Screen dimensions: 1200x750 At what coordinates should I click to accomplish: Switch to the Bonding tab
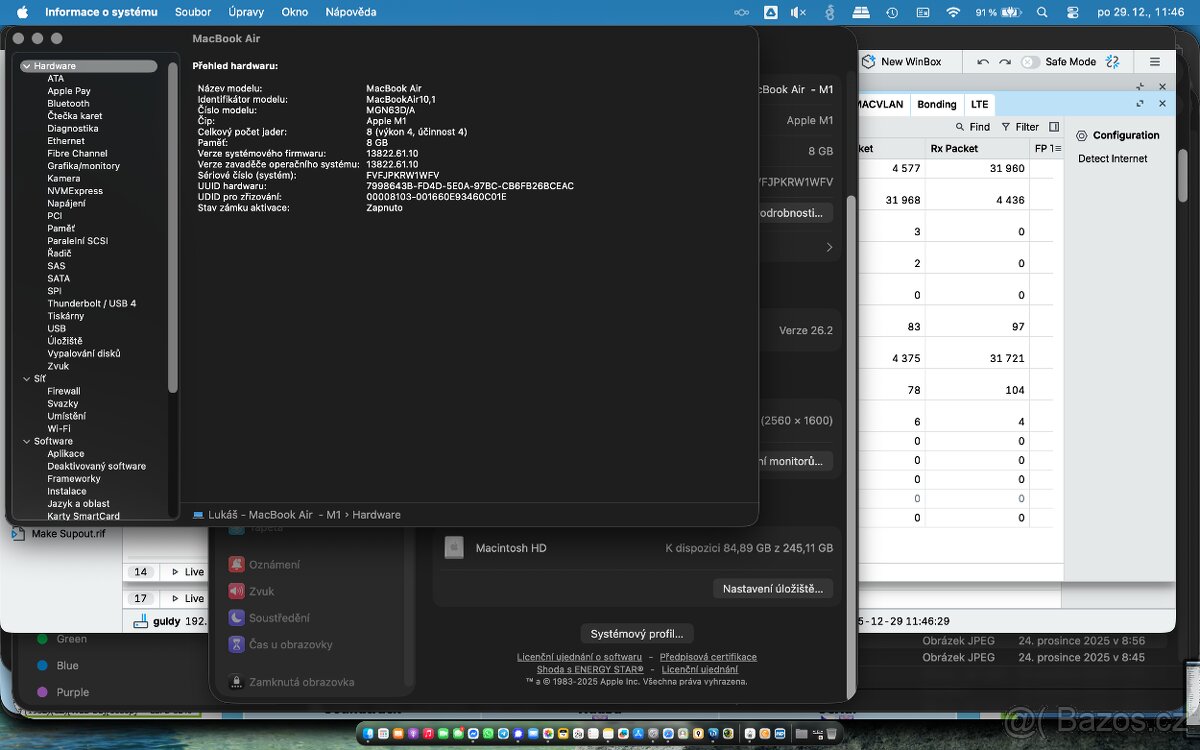[x=936, y=104]
